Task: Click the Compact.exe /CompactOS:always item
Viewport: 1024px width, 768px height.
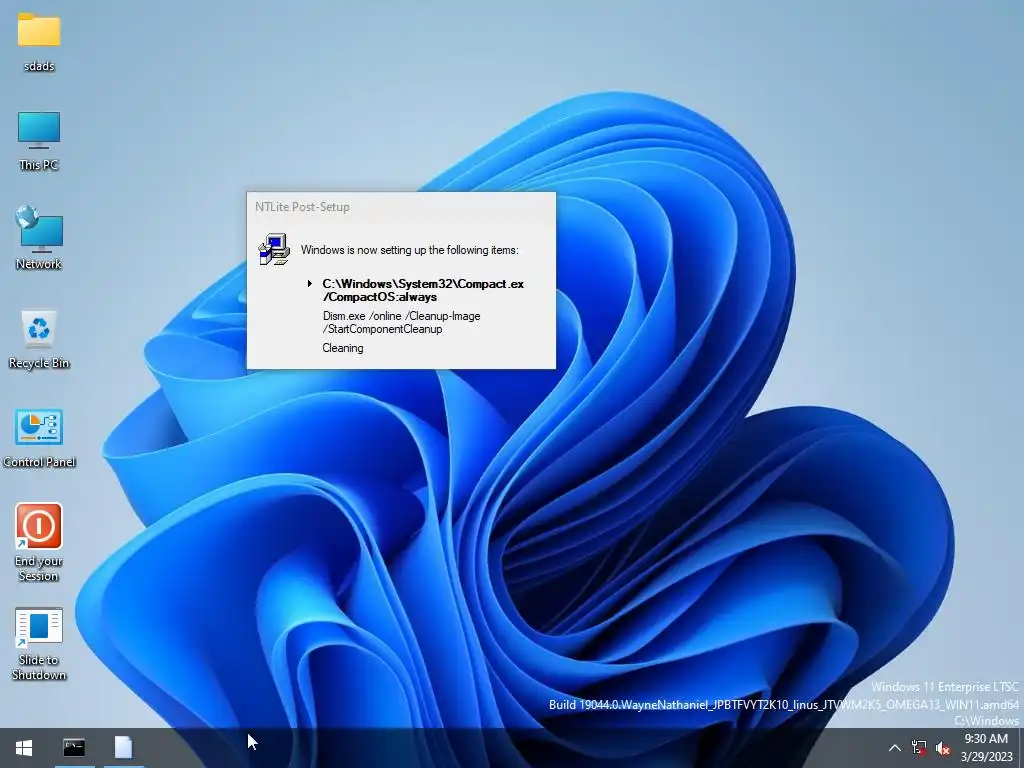Action: pos(423,291)
